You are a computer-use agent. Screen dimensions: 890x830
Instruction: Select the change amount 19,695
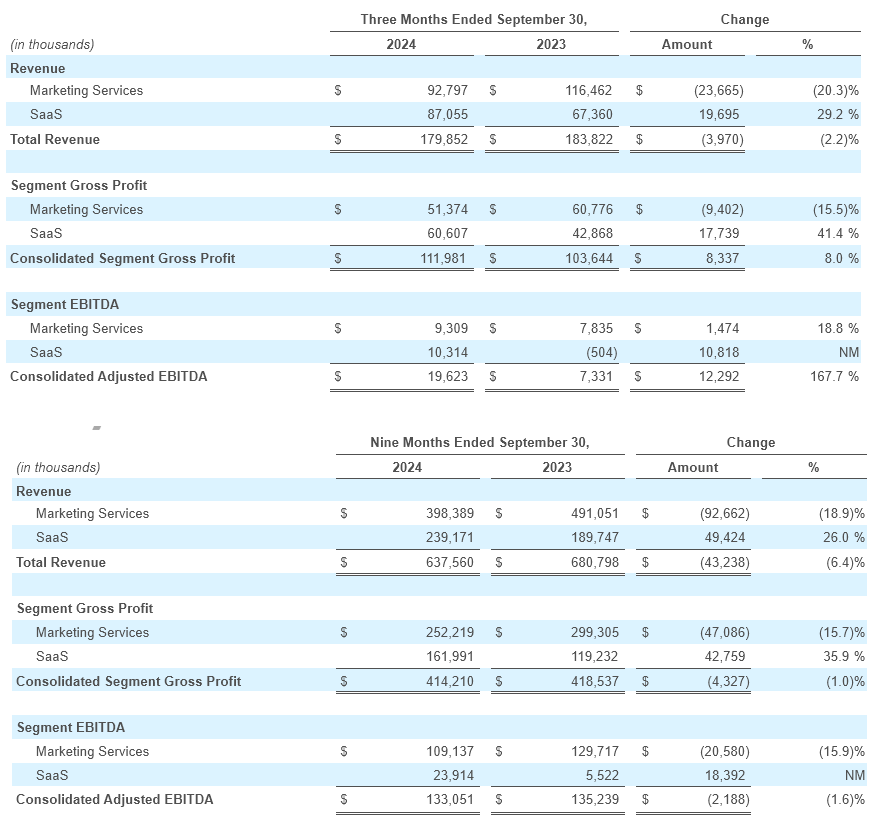tap(719, 115)
